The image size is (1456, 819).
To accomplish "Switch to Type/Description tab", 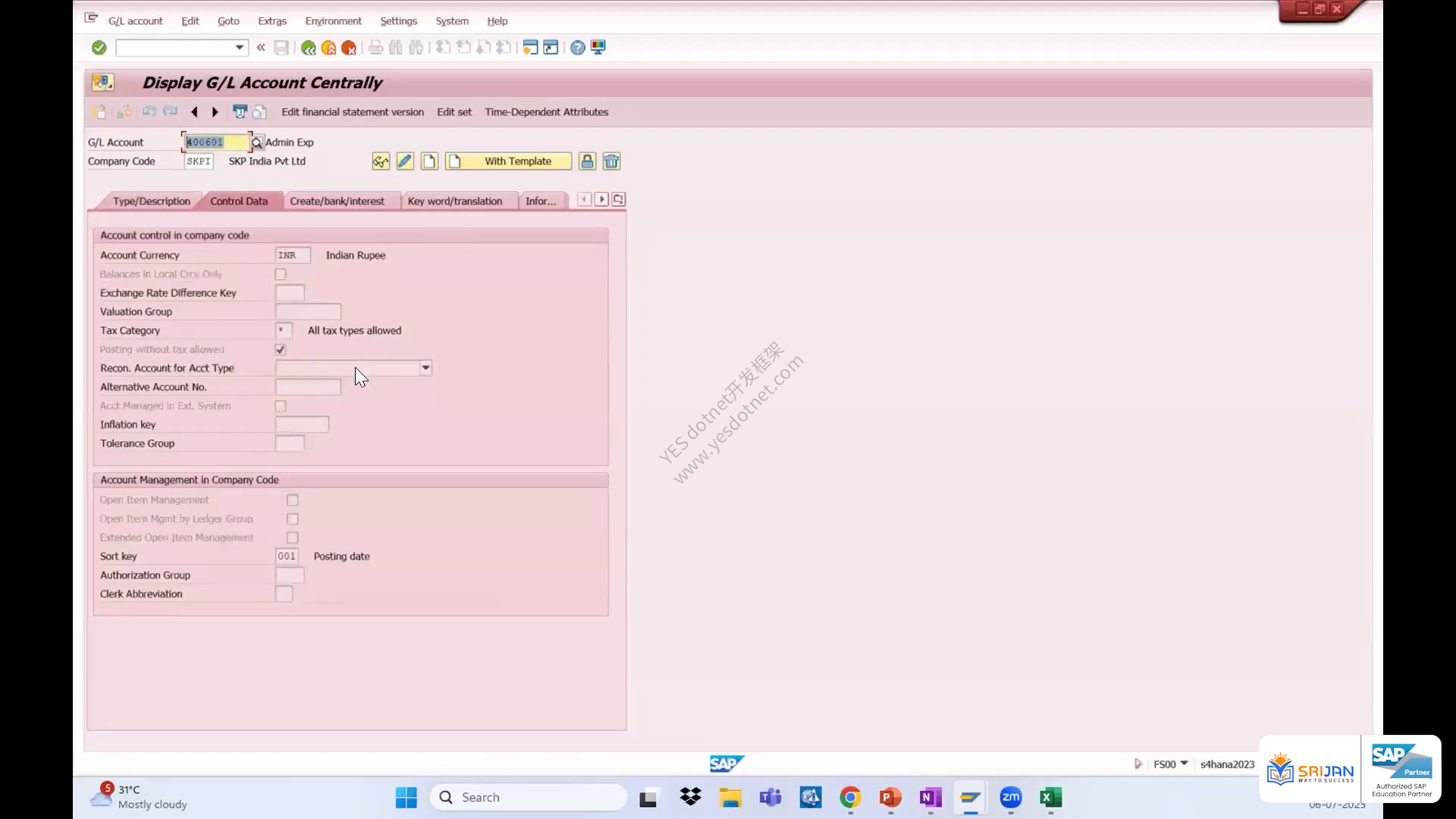I will (151, 201).
